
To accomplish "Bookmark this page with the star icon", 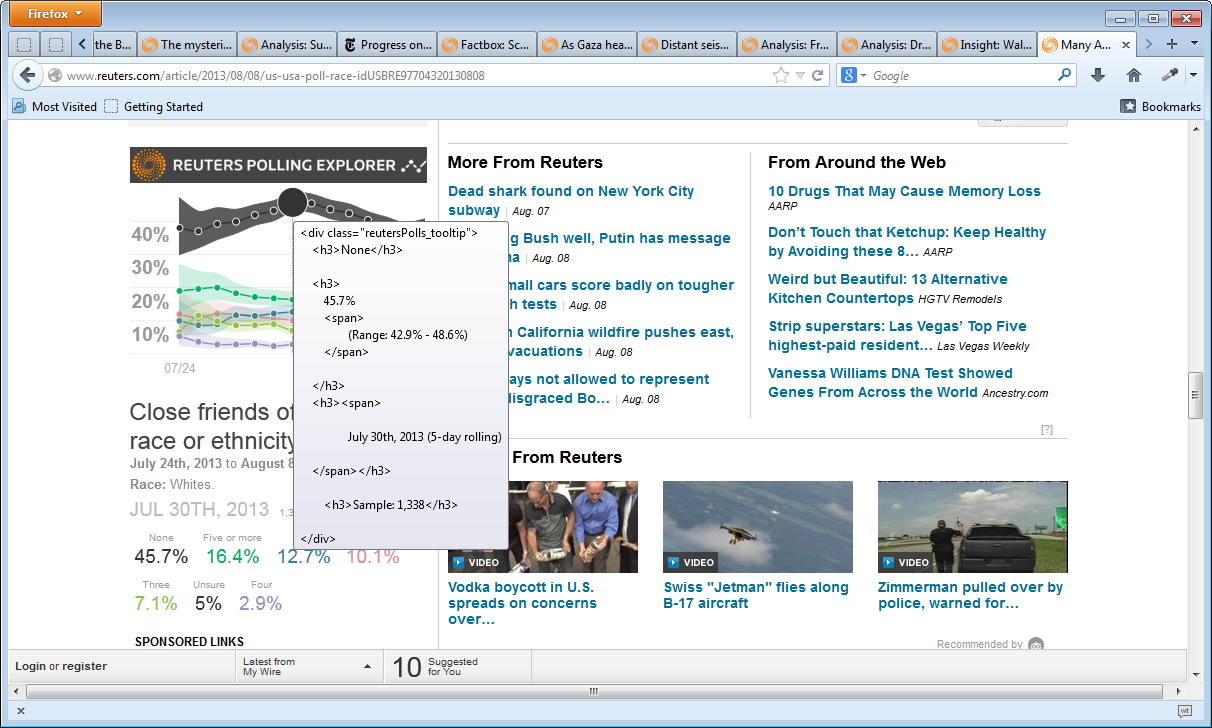I will pyautogui.click(x=780, y=75).
